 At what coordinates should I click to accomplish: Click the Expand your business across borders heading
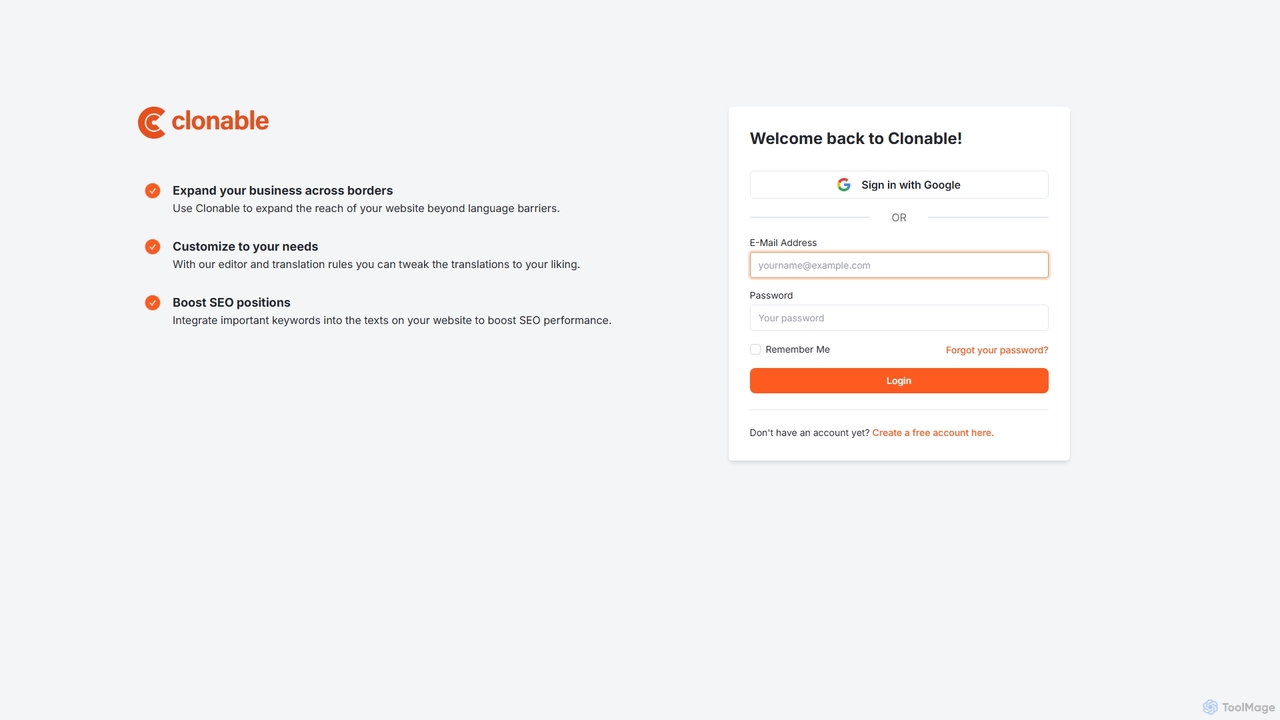click(282, 190)
